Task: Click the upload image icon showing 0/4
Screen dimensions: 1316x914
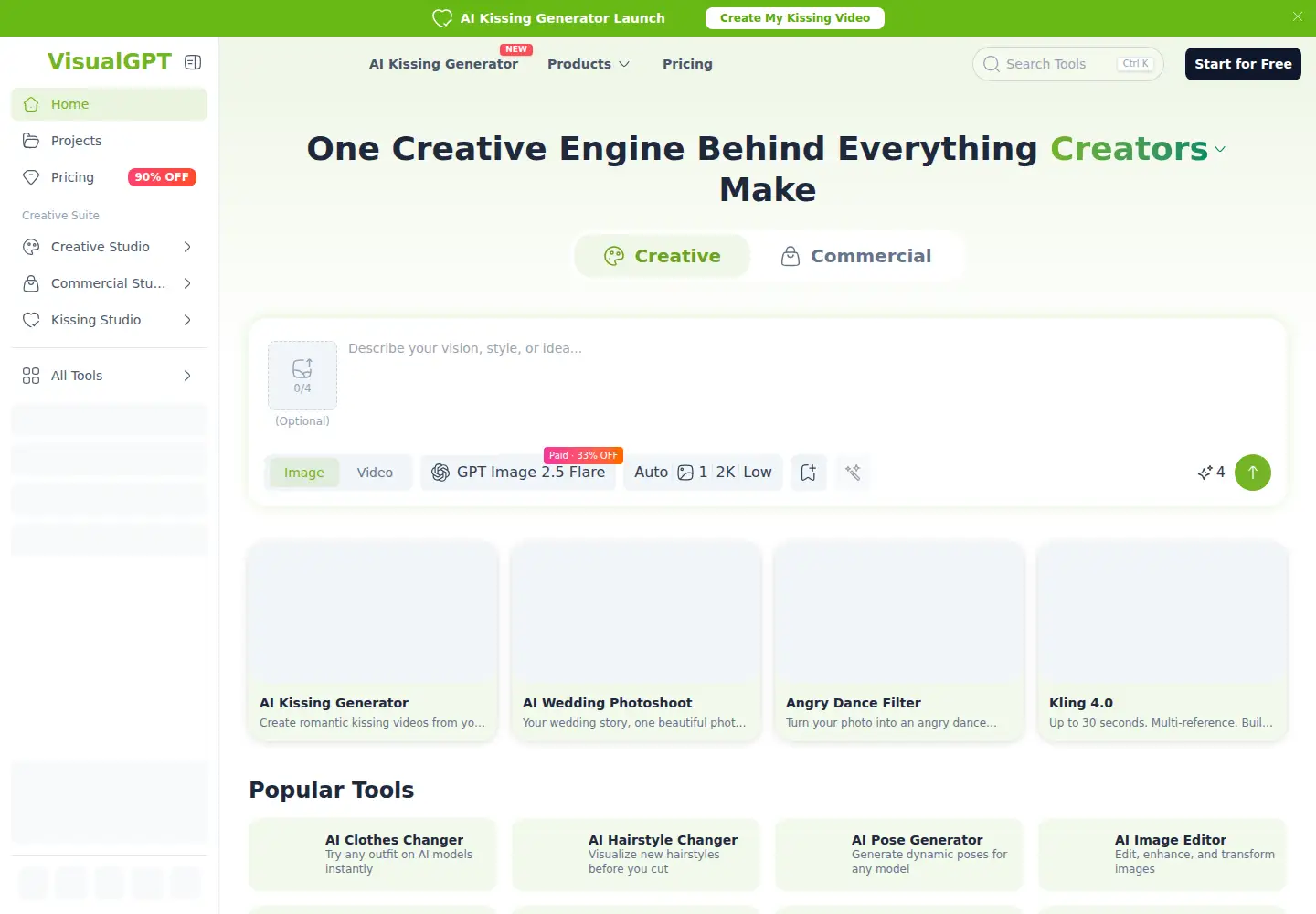Action: click(302, 376)
